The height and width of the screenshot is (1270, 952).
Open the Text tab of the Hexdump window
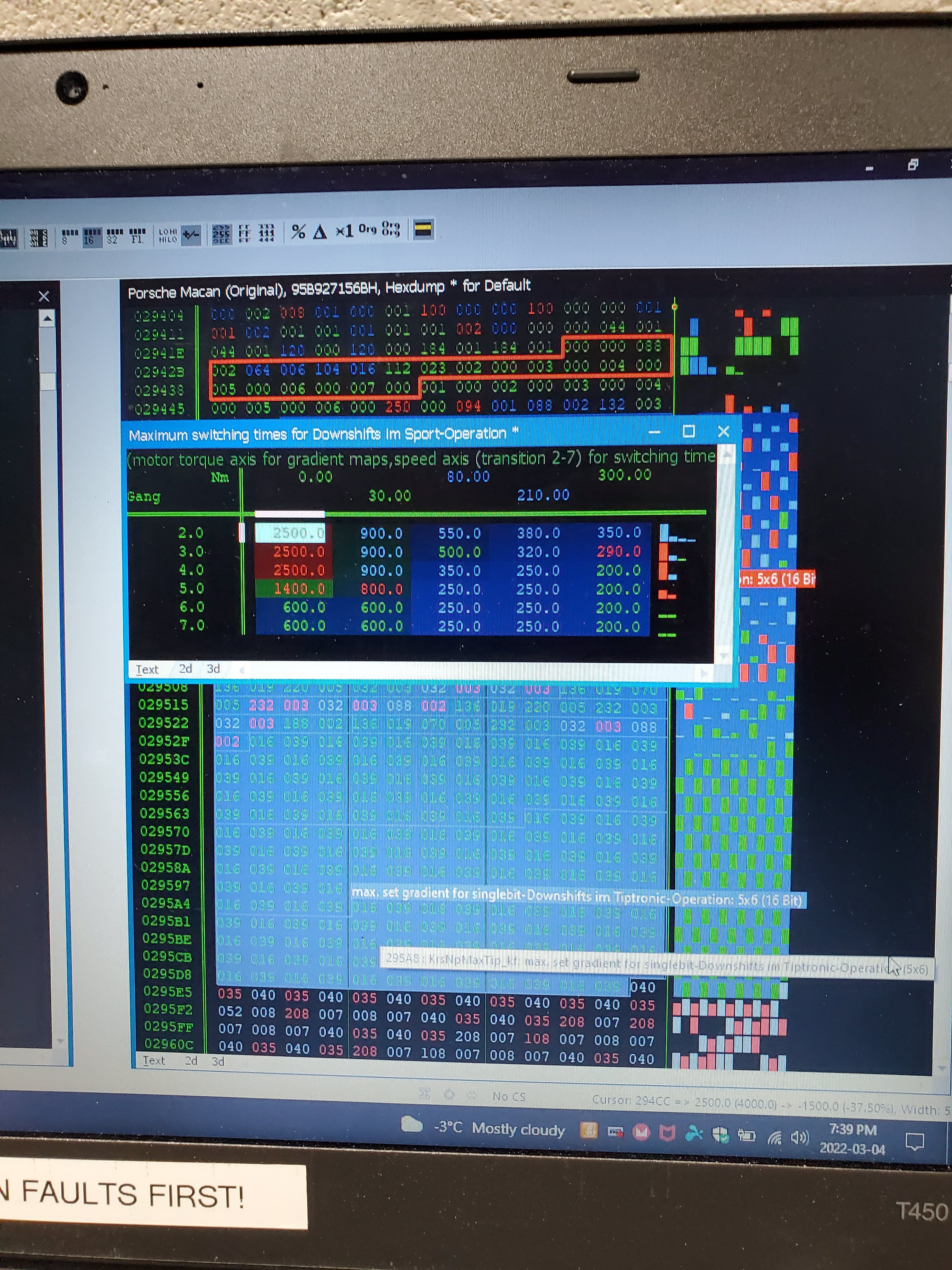point(154,1061)
